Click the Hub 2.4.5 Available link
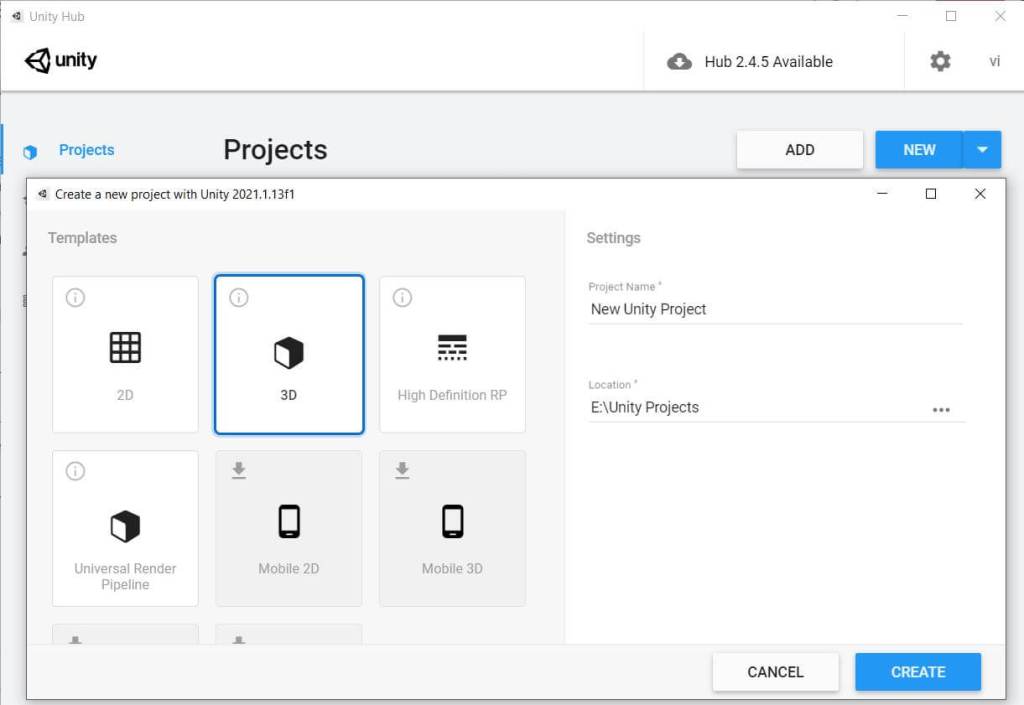This screenshot has width=1024, height=705. [769, 62]
